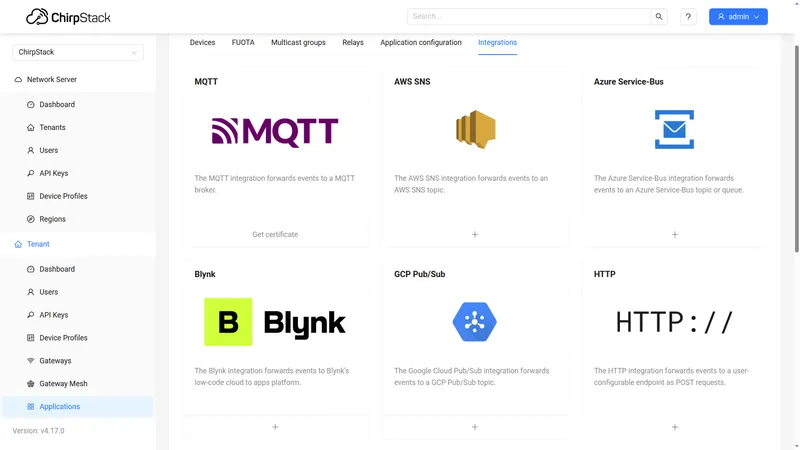This screenshot has width=800, height=450.
Task: Click the Regions compass icon
Action: (31, 219)
